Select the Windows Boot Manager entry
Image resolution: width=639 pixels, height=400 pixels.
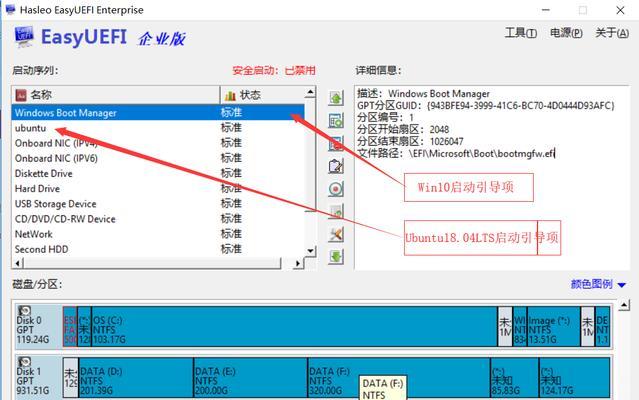(158, 112)
